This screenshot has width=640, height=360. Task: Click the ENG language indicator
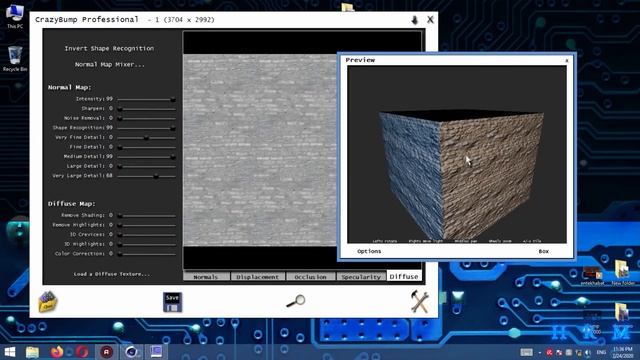tap(601, 352)
